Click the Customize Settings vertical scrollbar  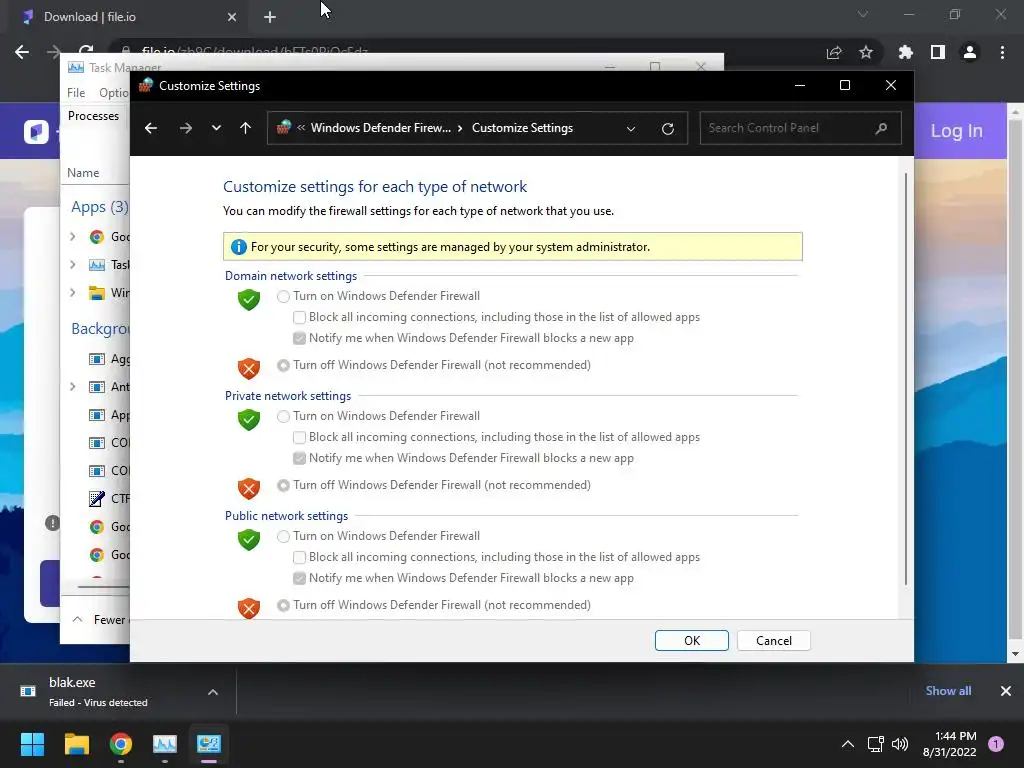click(905, 379)
